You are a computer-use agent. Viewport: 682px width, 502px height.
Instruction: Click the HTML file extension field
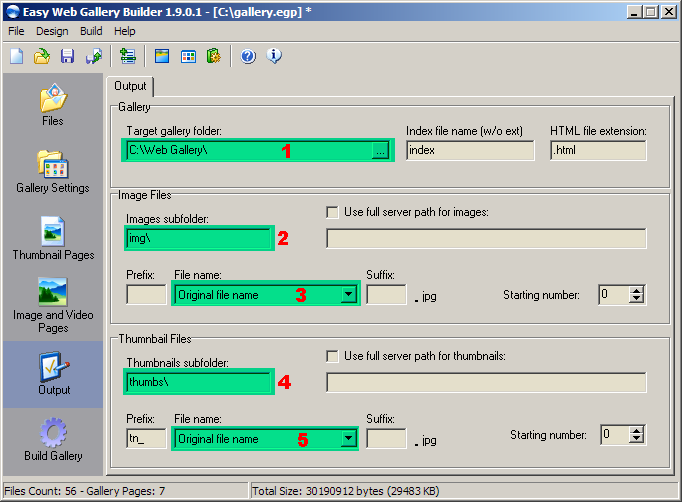coord(598,151)
